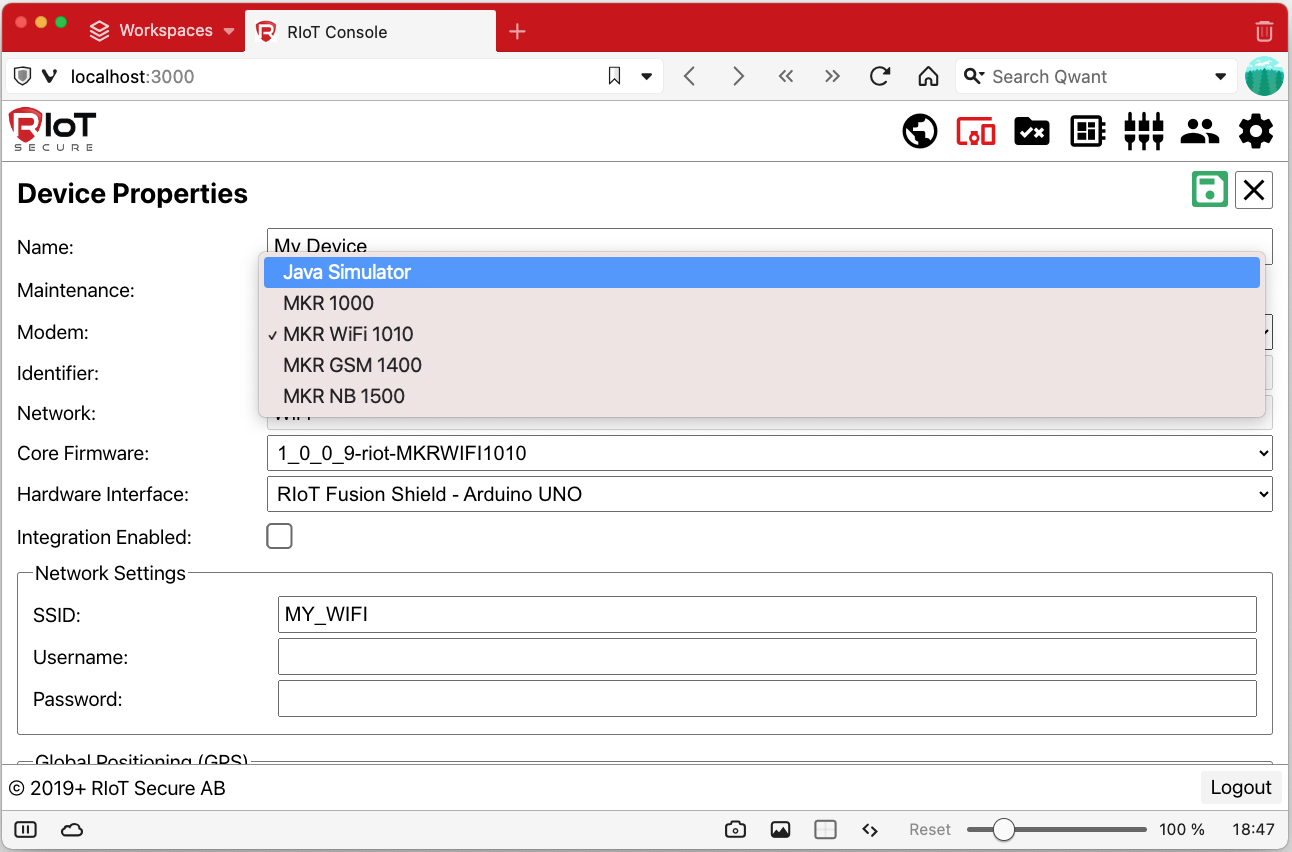This screenshot has height=852, width=1292.
Task: Click the settings gear icon
Action: (1255, 131)
